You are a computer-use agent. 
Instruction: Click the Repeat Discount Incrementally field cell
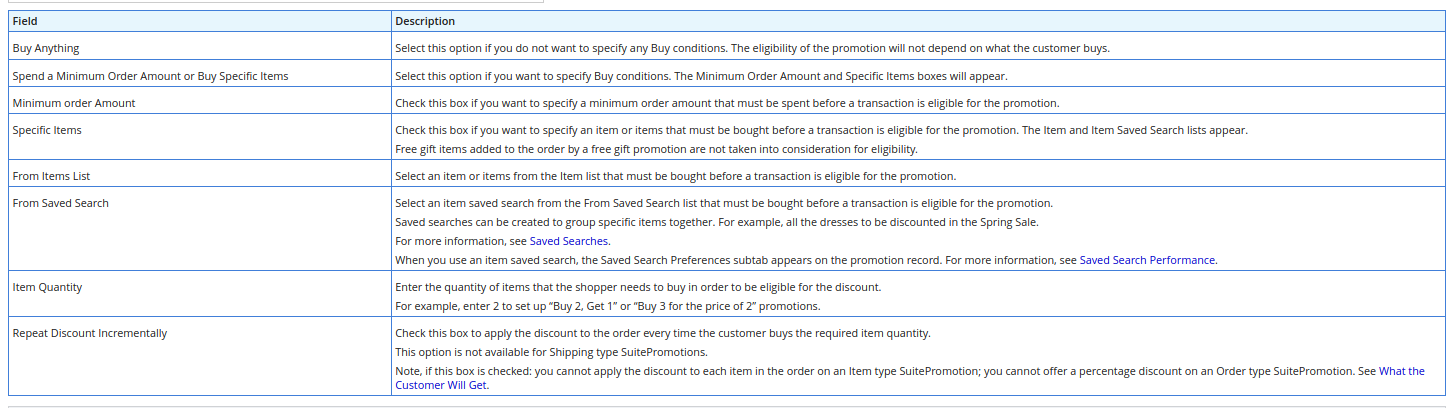[x=90, y=333]
